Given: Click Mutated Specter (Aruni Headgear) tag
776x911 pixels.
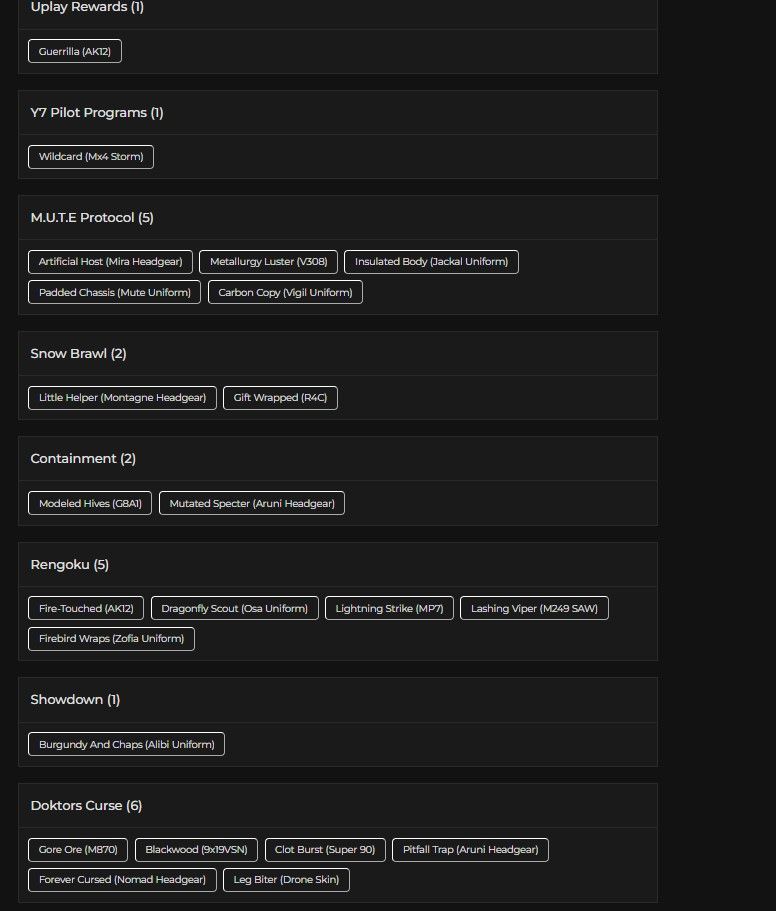Looking at the screenshot, I should pyautogui.click(x=252, y=504).
